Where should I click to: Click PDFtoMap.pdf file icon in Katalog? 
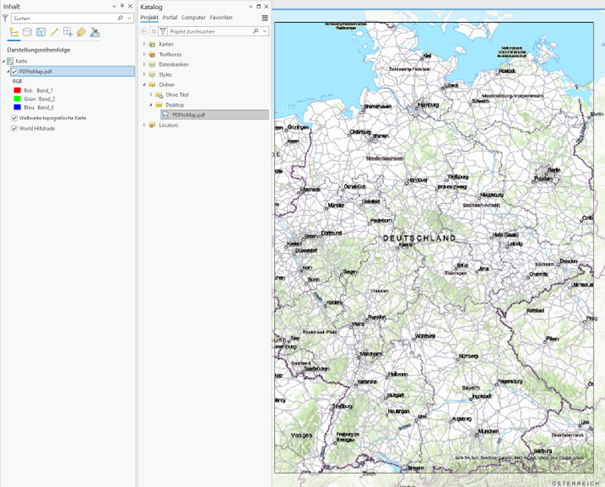[x=166, y=115]
